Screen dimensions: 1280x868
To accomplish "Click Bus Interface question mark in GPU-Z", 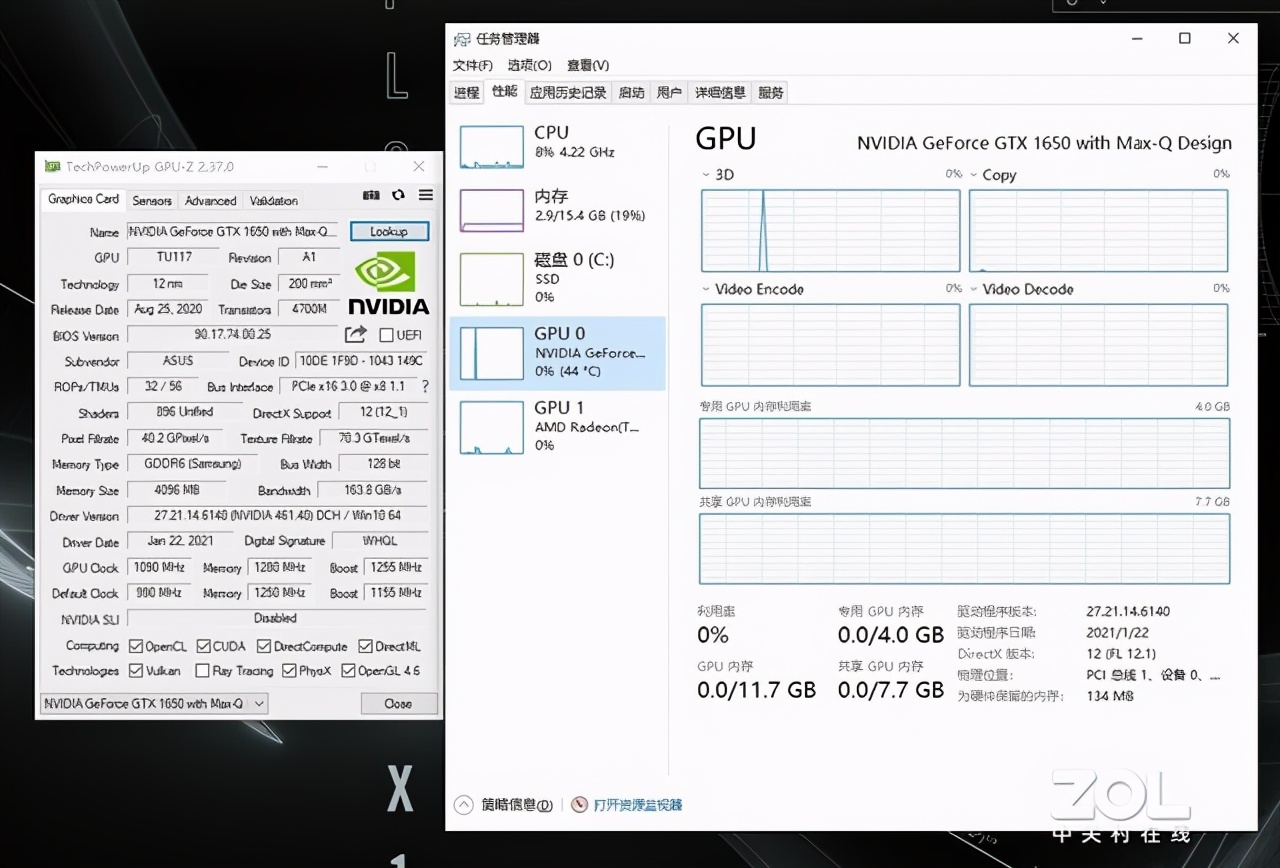I will pyautogui.click(x=425, y=386).
